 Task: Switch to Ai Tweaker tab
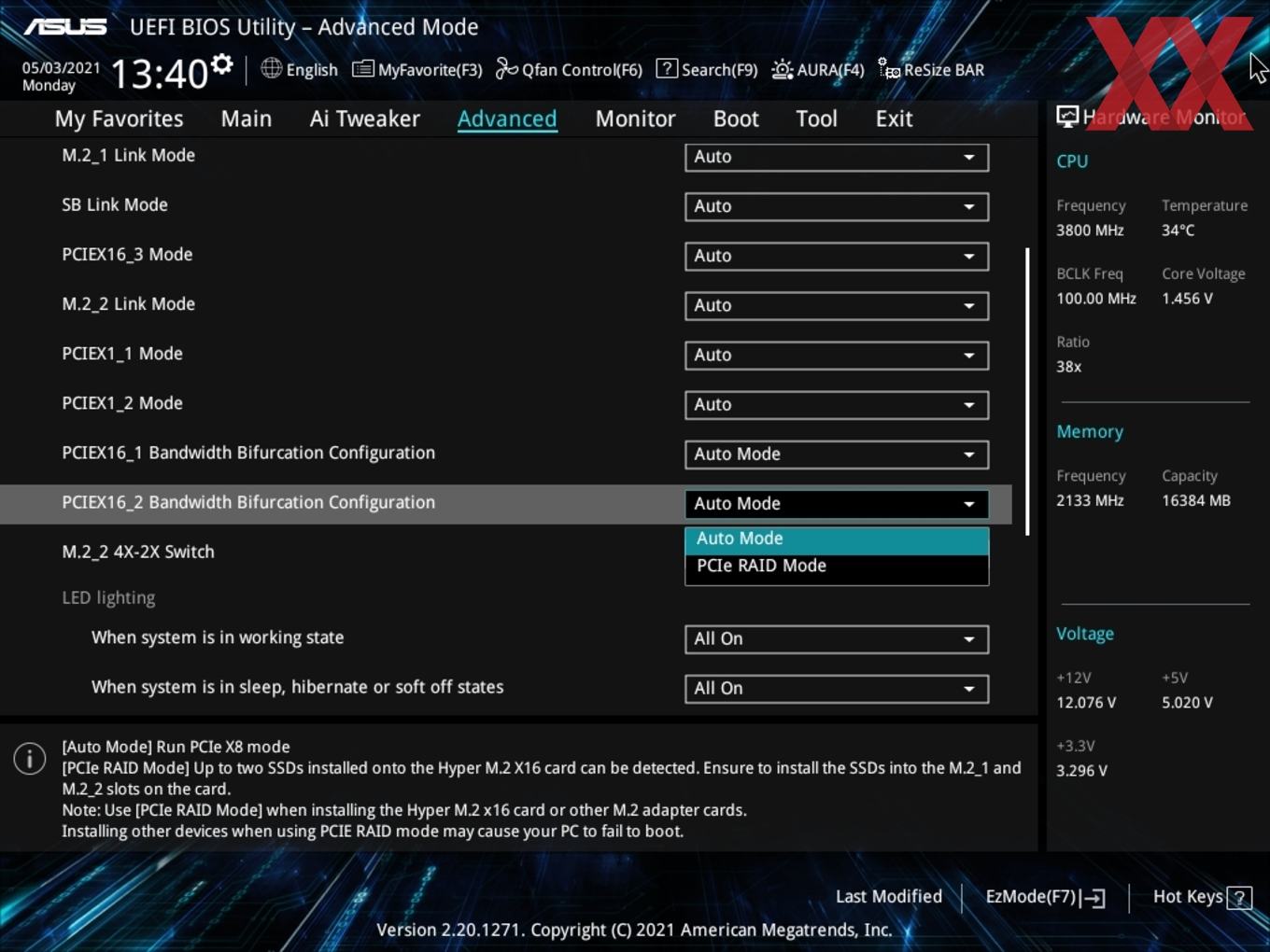click(x=365, y=119)
